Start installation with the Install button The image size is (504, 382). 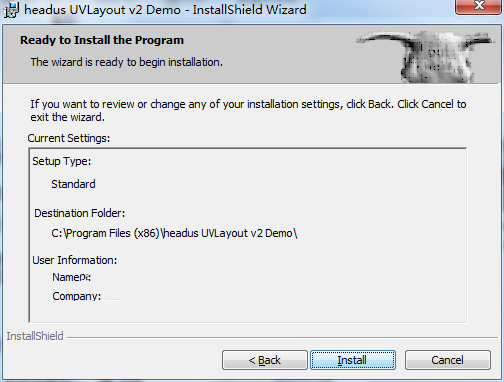[x=353, y=360]
